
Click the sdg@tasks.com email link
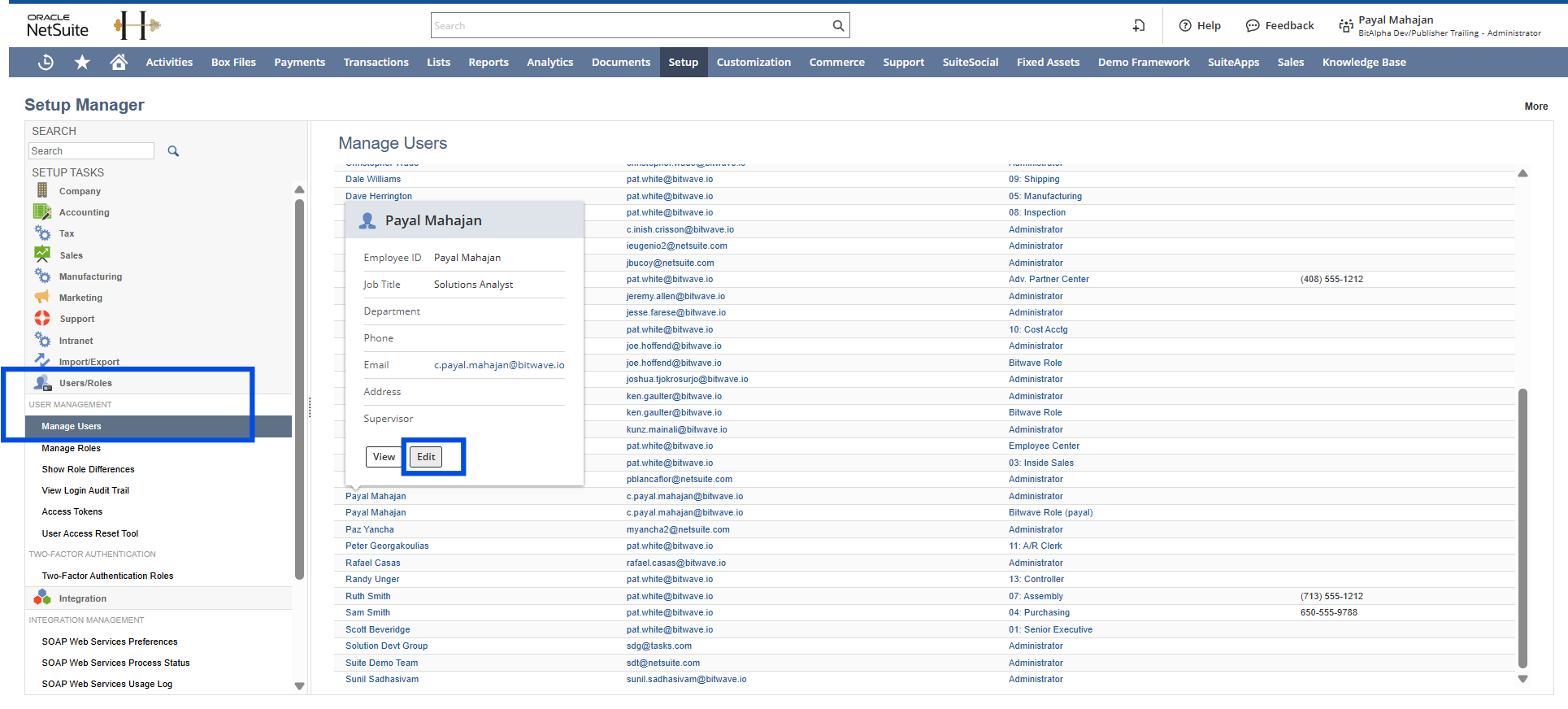[x=659, y=646]
